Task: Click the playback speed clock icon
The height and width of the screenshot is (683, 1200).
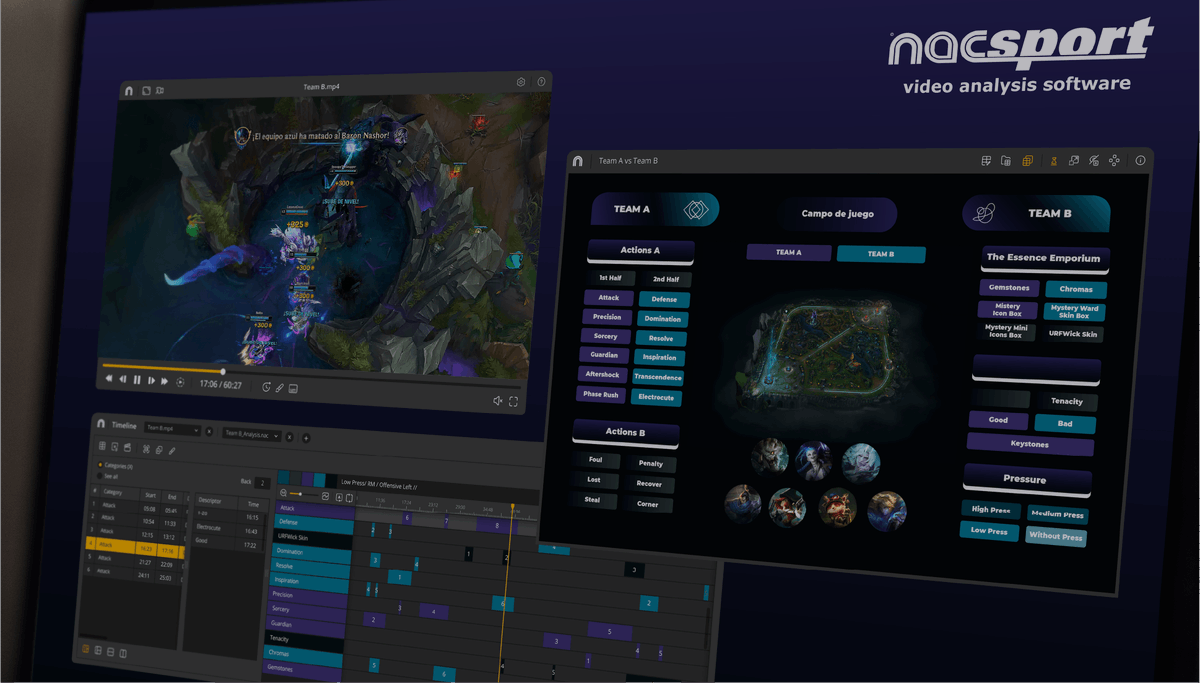Action: click(266, 387)
